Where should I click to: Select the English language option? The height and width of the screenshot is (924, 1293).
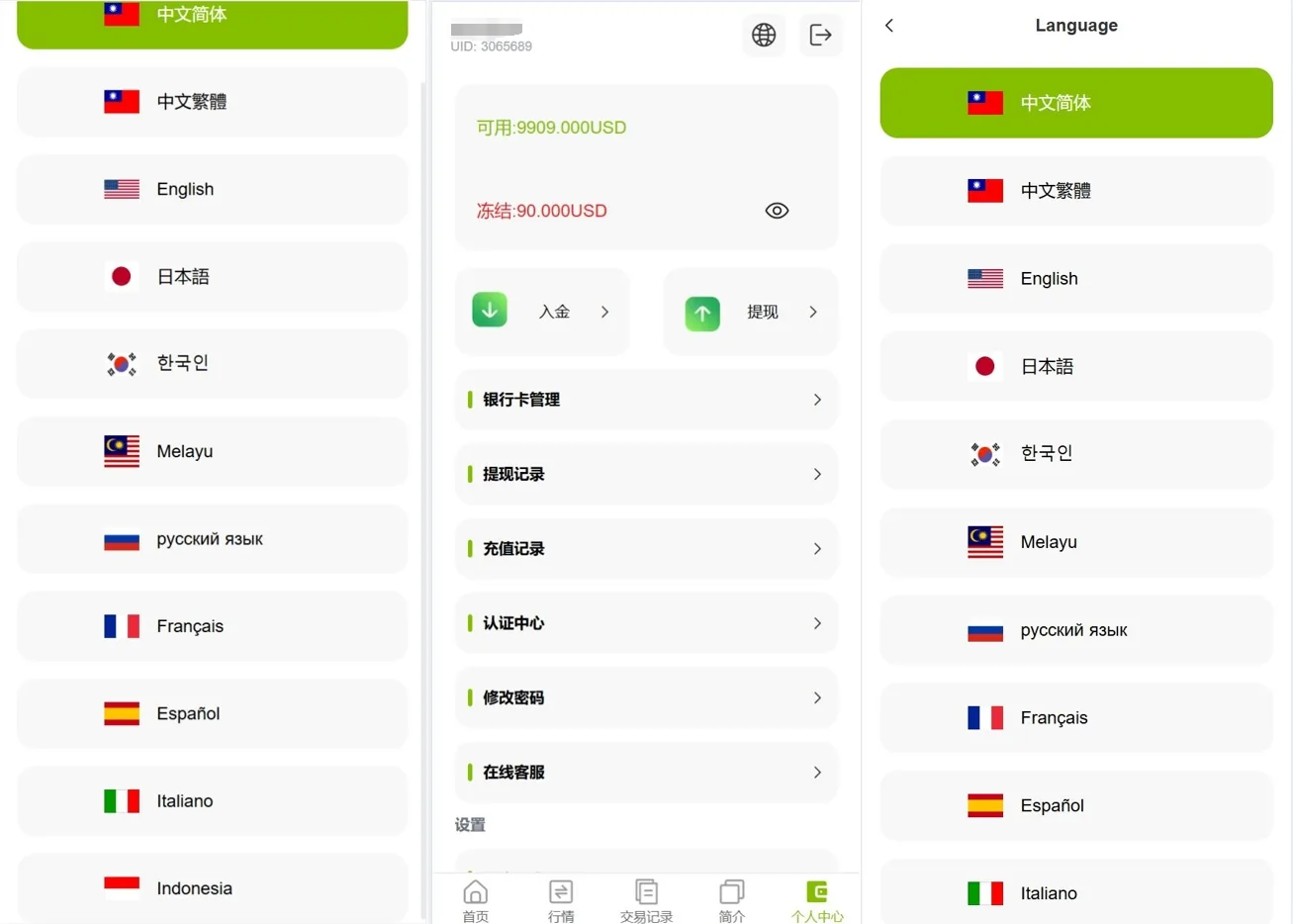[1075, 278]
